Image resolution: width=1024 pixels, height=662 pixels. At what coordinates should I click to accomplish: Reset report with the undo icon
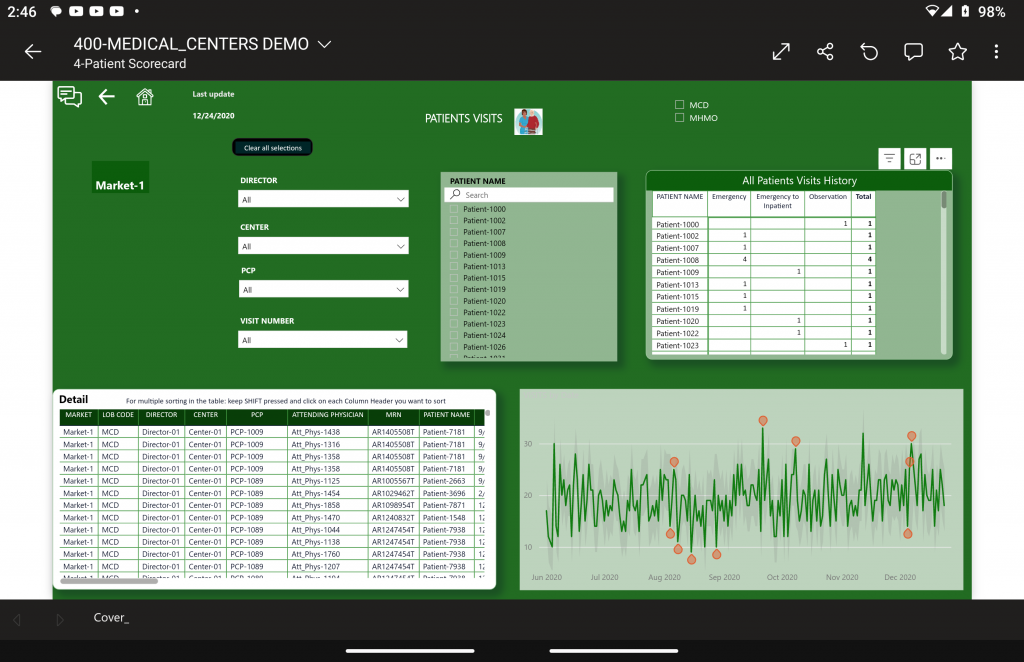point(869,52)
